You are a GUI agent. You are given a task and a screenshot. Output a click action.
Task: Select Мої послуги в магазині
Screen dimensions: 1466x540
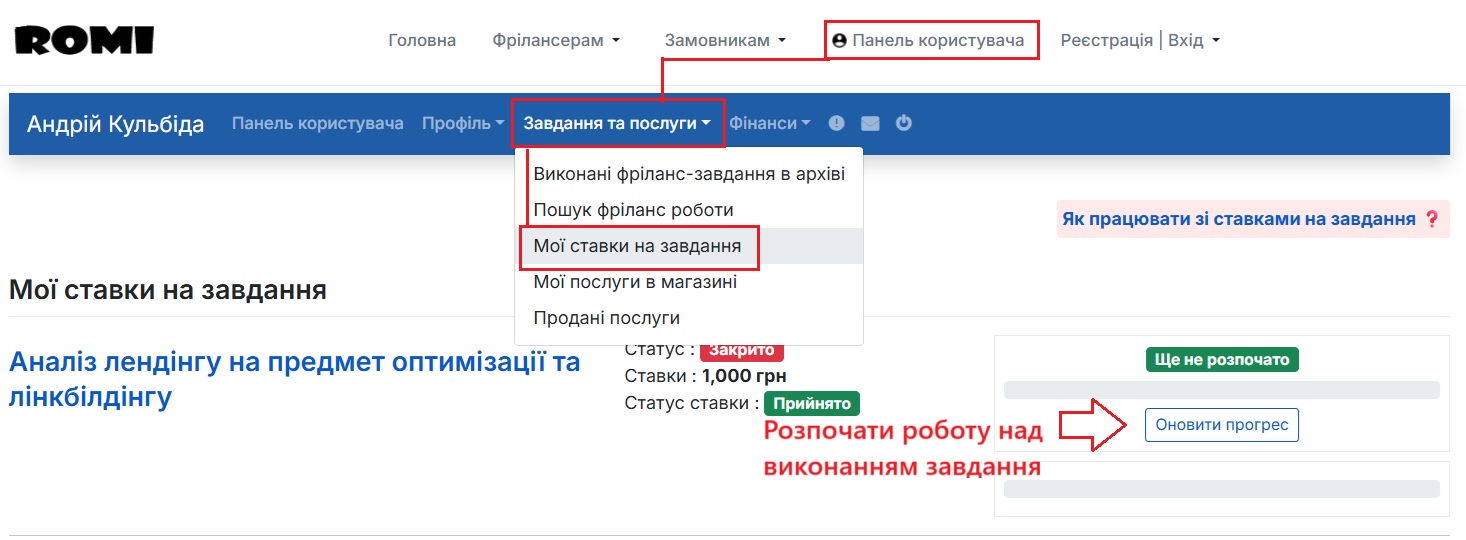[x=689, y=282]
